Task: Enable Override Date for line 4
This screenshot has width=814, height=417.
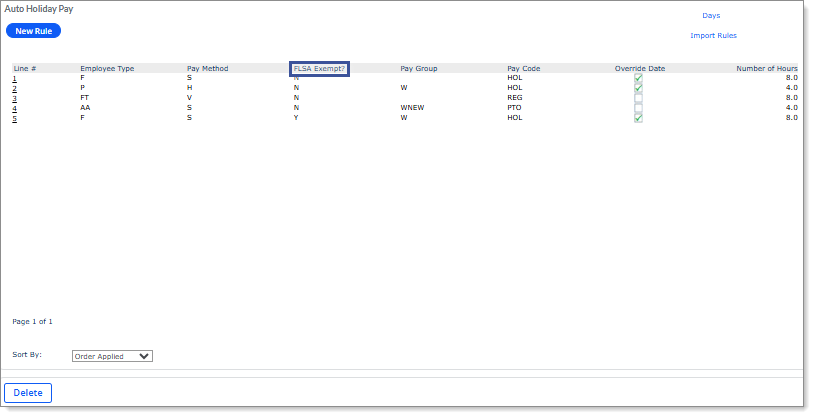Action: click(638, 108)
